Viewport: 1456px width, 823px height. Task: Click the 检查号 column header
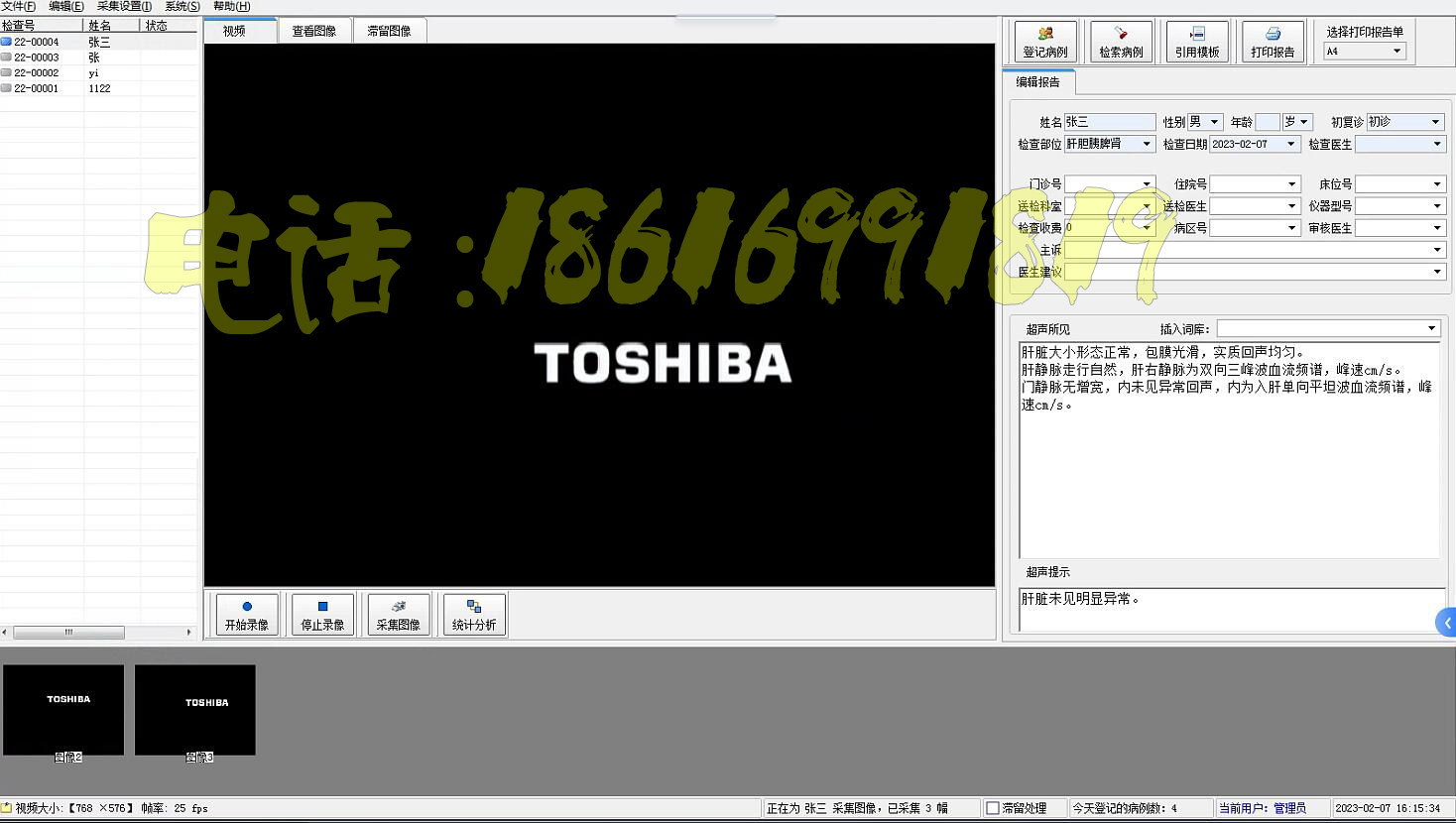point(42,26)
